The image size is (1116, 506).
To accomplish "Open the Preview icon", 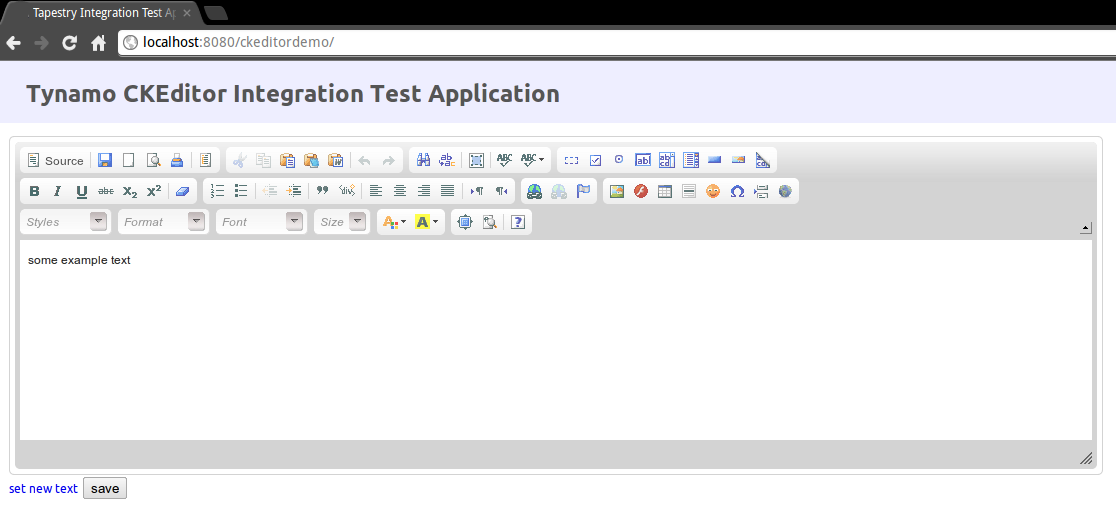I will coord(153,161).
